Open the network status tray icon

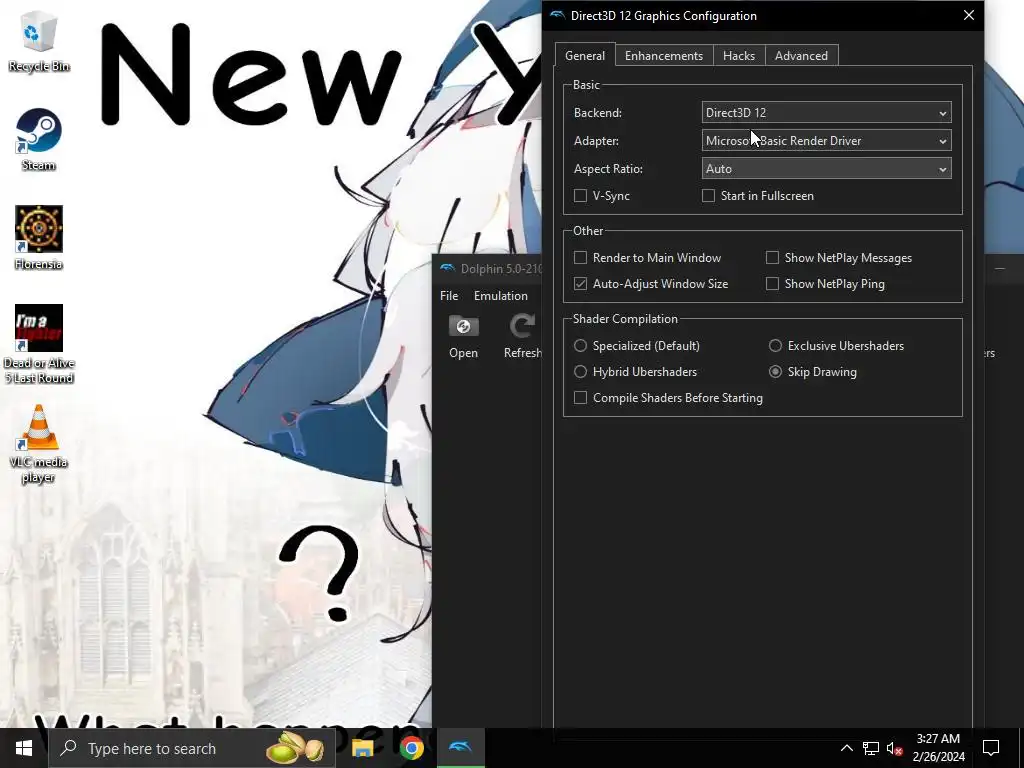click(x=871, y=748)
